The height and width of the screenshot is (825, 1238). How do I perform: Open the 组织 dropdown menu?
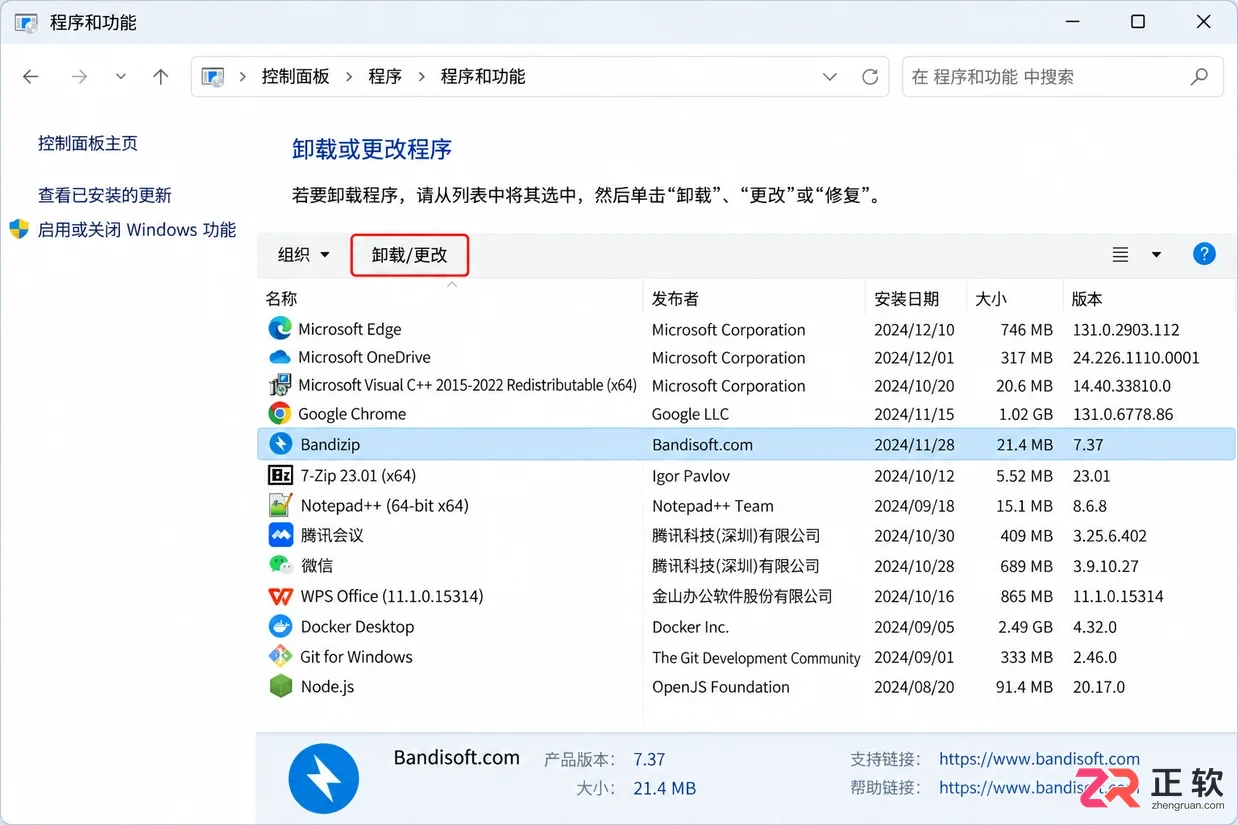coord(303,255)
